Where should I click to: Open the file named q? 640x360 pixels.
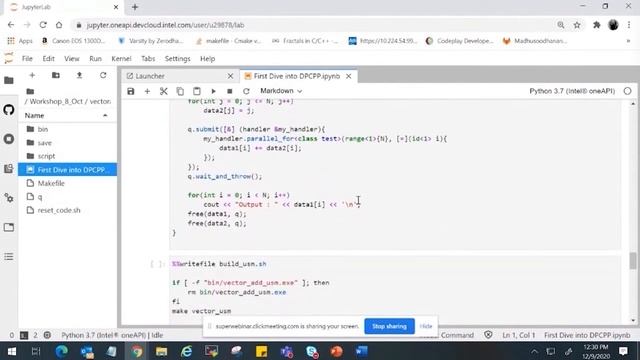click(67, 197)
